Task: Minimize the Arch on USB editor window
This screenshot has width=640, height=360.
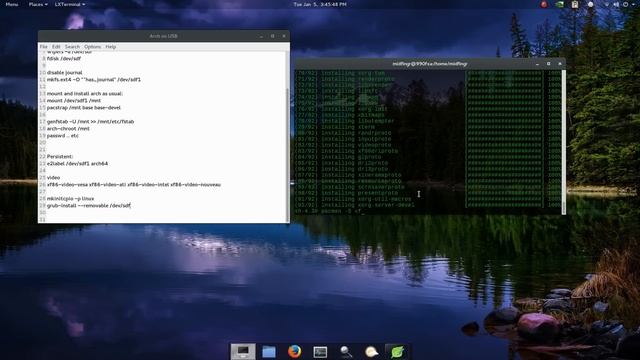Action: pos(261,36)
